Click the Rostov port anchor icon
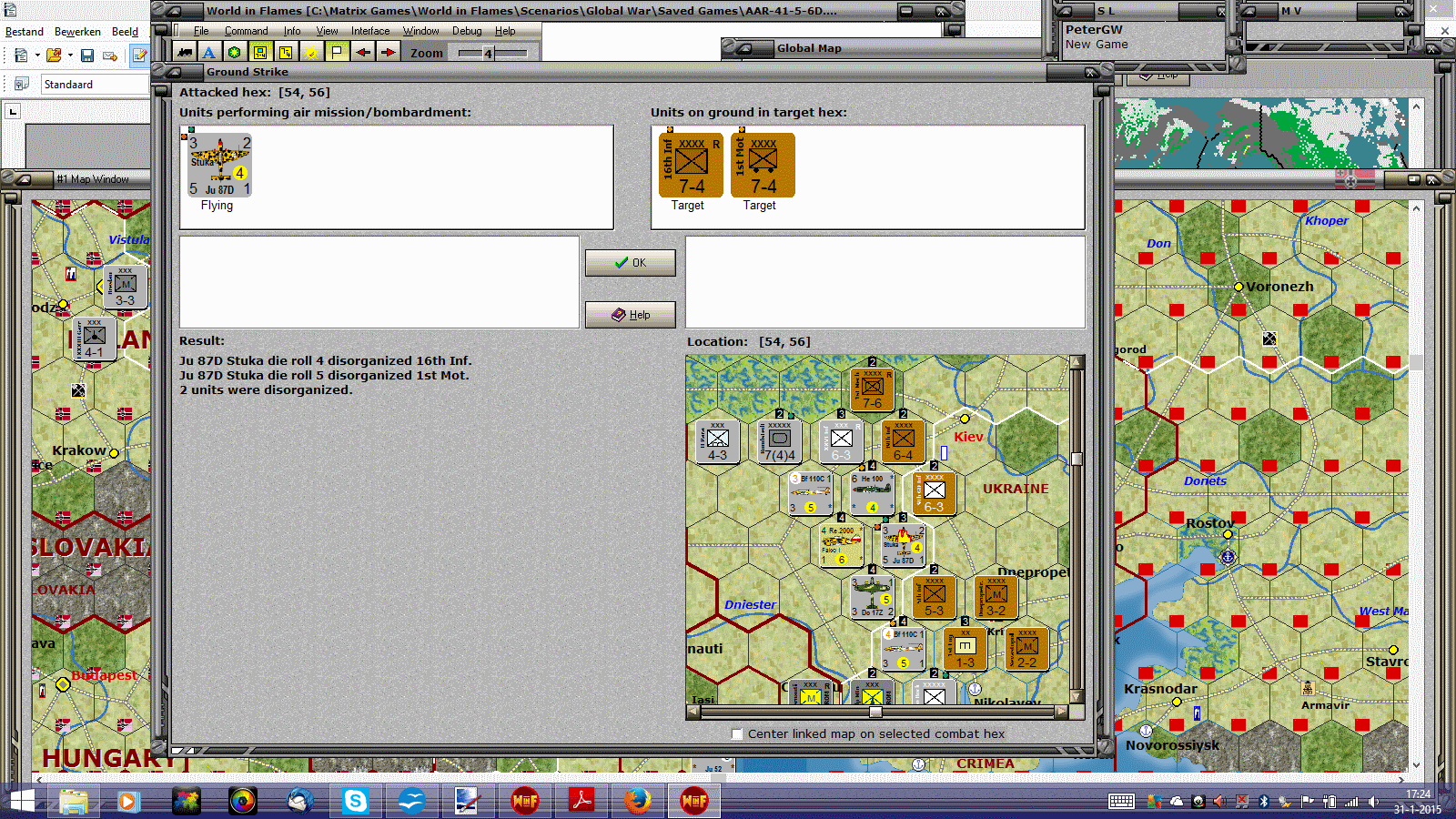Viewport: 1456px width, 819px height. (1228, 557)
